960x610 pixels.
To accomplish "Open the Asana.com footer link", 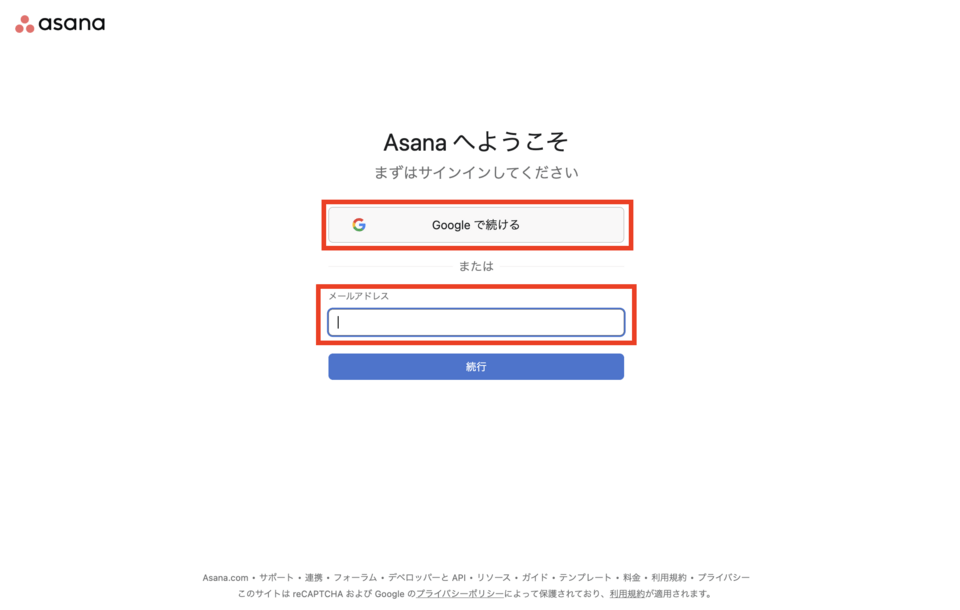I will (224, 577).
